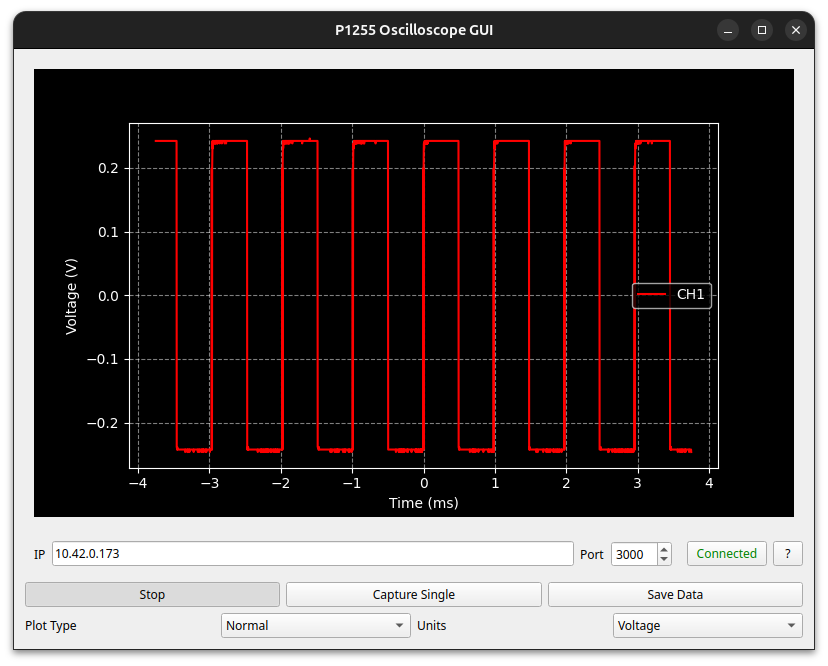Click the 4 time axis tick label

709,483
